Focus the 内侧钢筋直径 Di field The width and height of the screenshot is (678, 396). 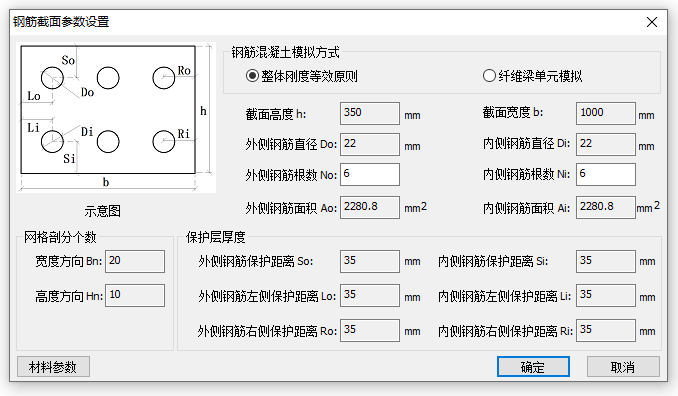point(605,144)
